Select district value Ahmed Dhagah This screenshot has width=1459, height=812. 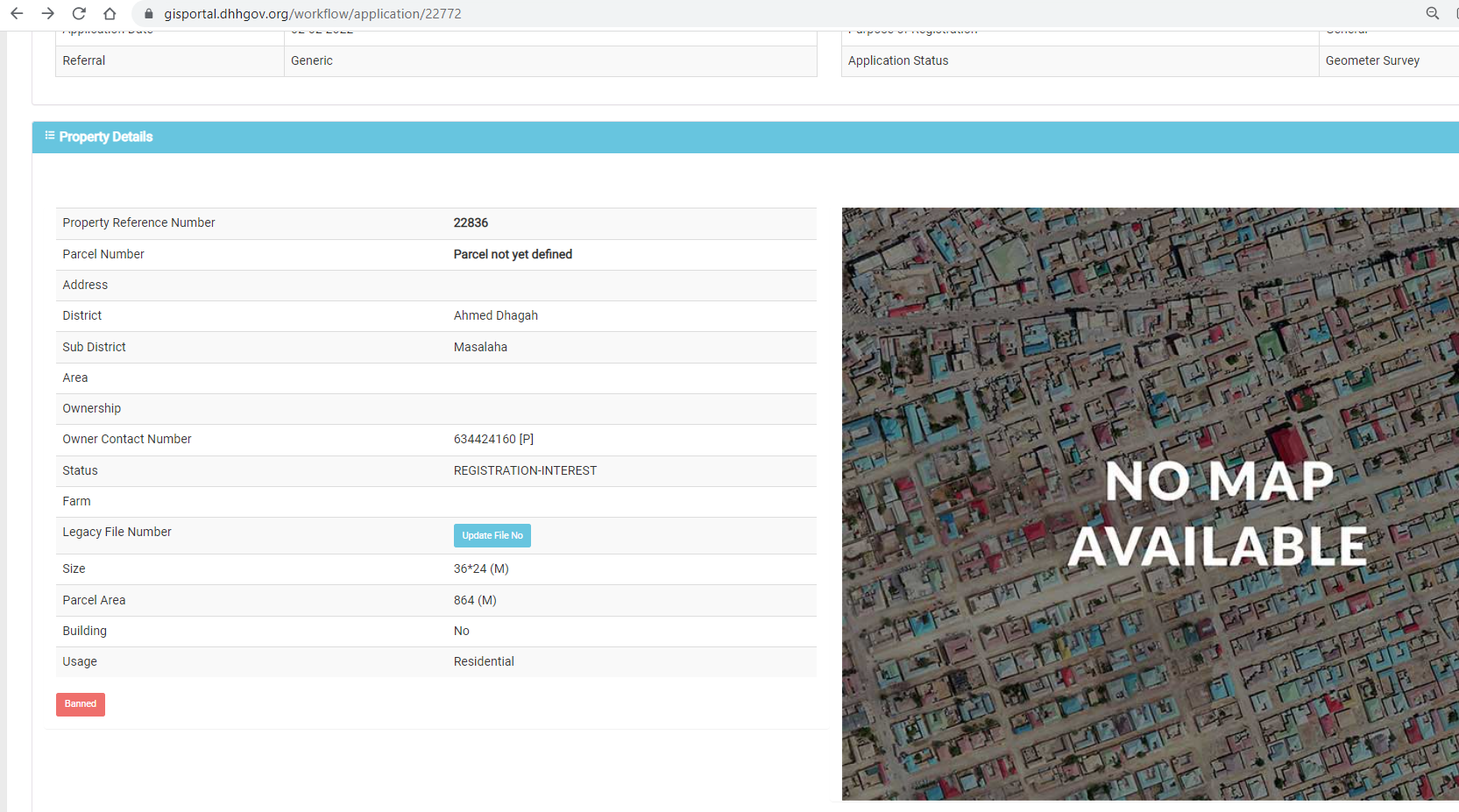coord(496,315)
